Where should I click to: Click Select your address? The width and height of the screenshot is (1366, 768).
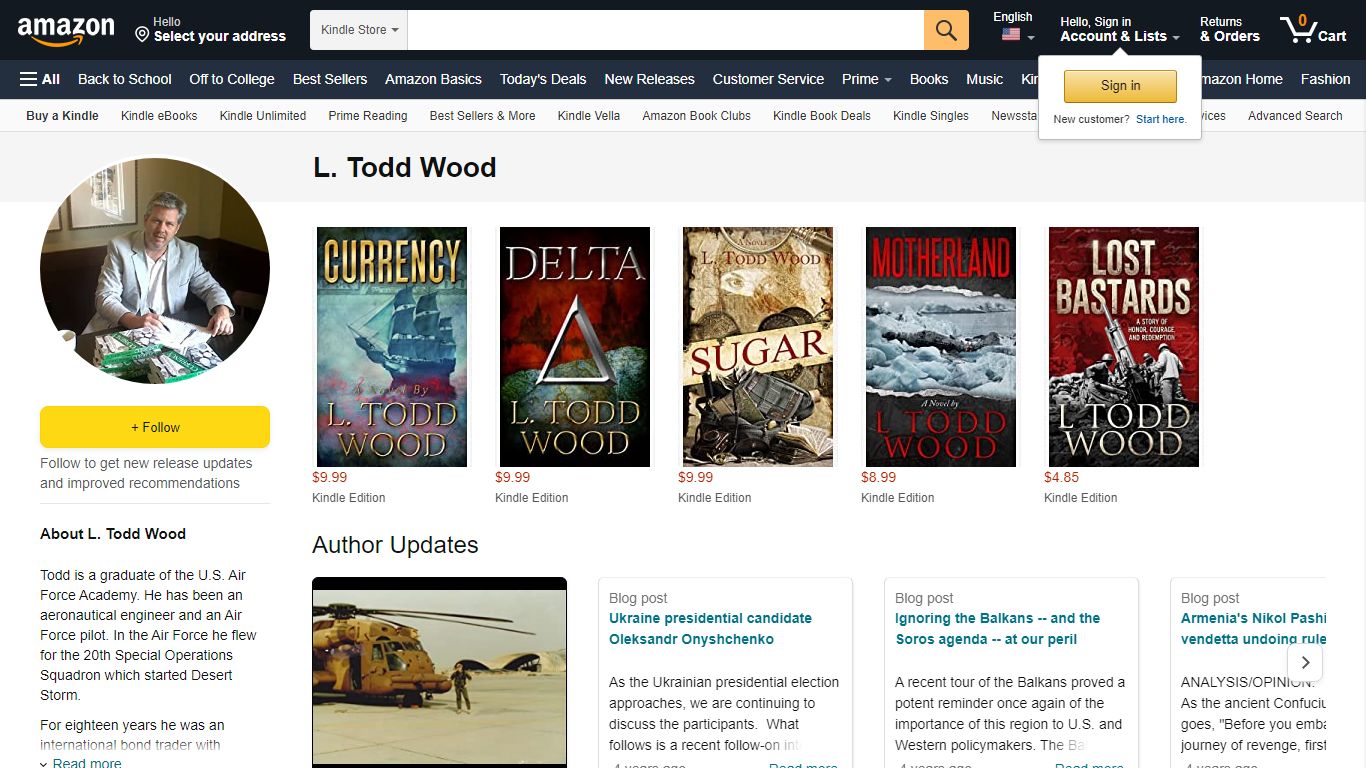[220, 36]
